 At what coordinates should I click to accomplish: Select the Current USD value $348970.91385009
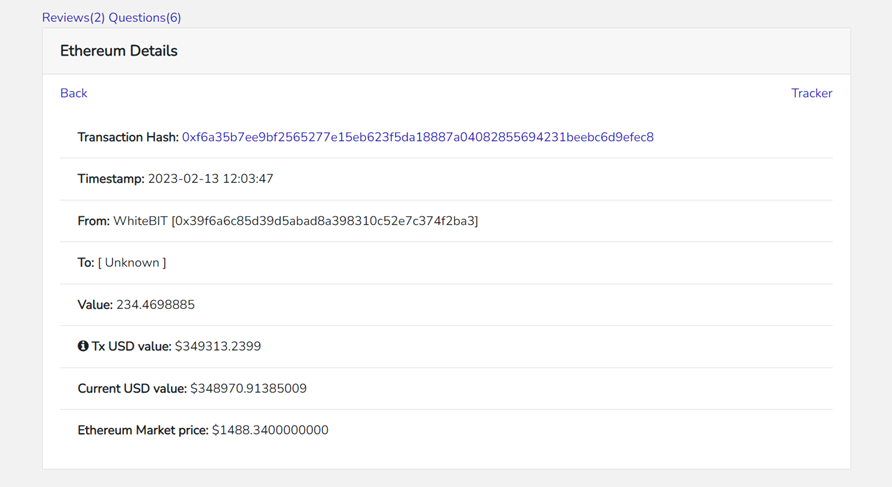249,389
